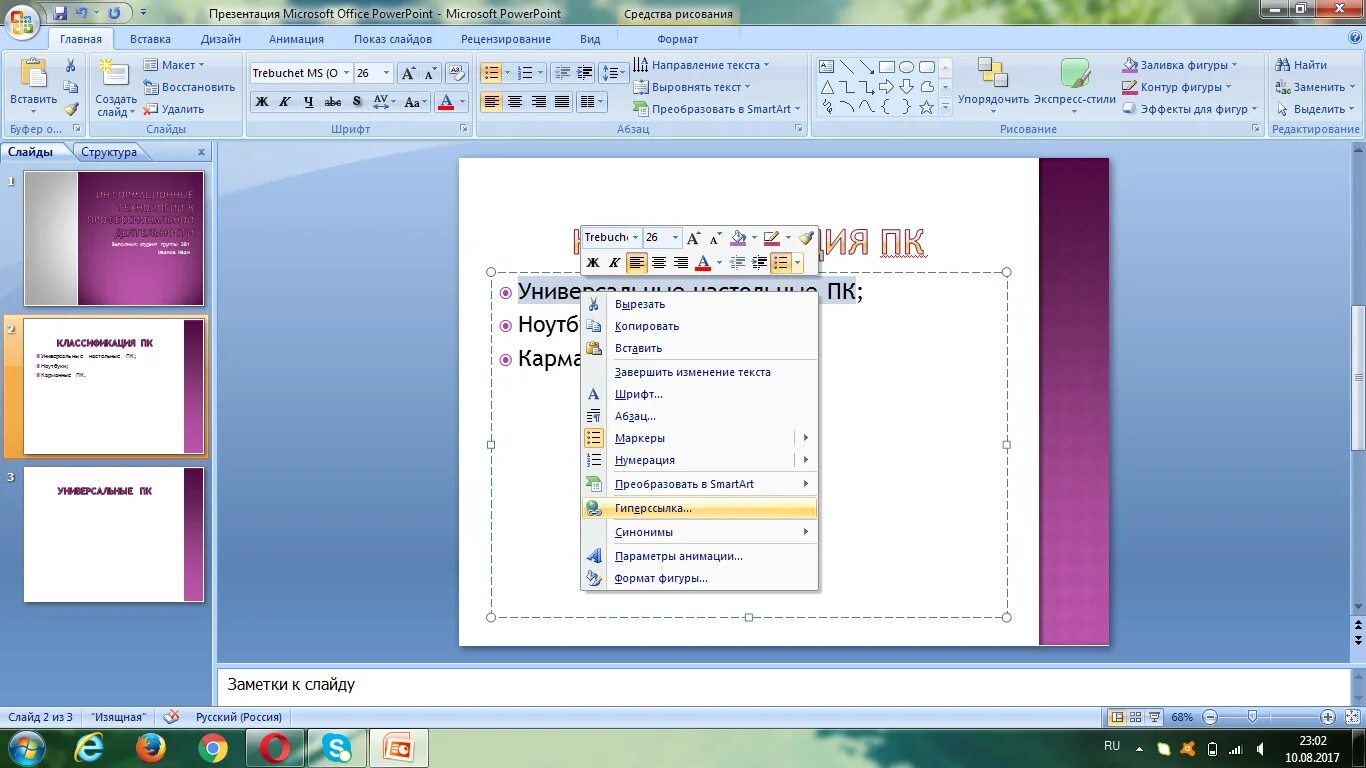Screen dimensions: 1366x768
Task: Clear all formatting icon in ribbon
Action: click(457, 73)
